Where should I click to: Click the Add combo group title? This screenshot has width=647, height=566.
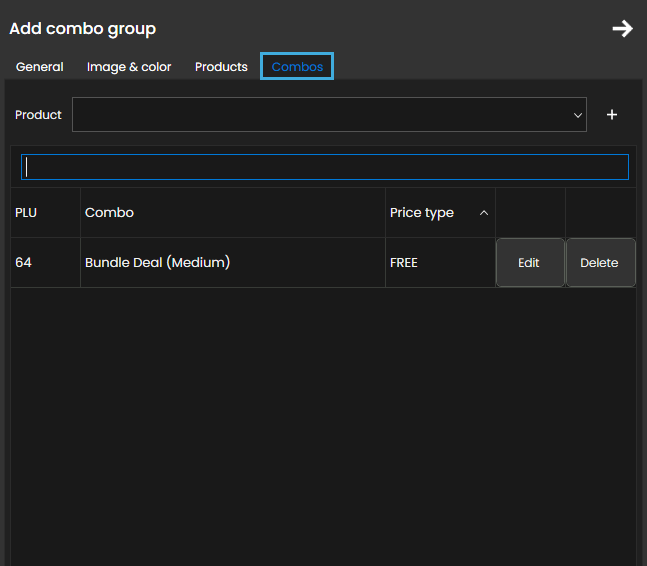[x=83, y=29]
